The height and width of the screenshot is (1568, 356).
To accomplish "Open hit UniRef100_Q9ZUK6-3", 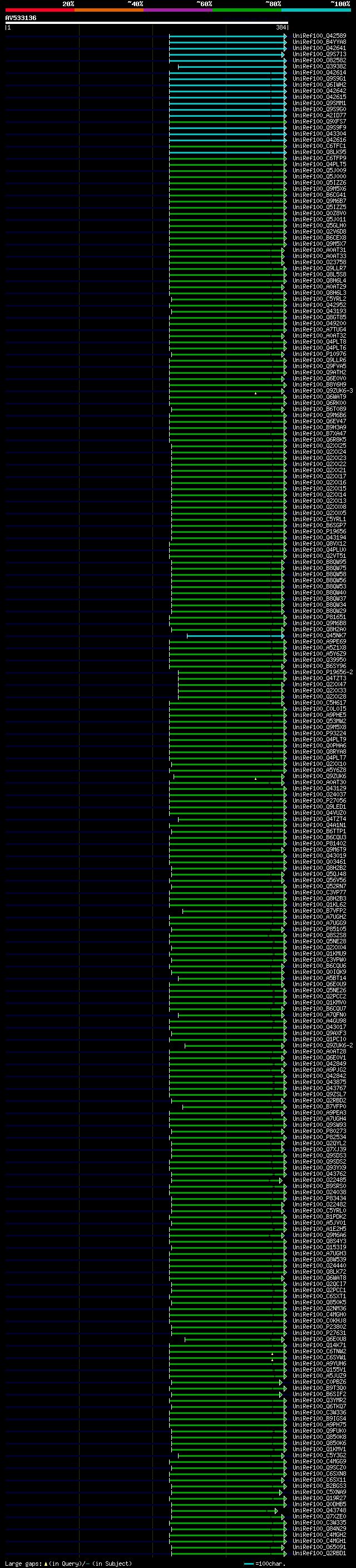I will (x=323, y=391).
